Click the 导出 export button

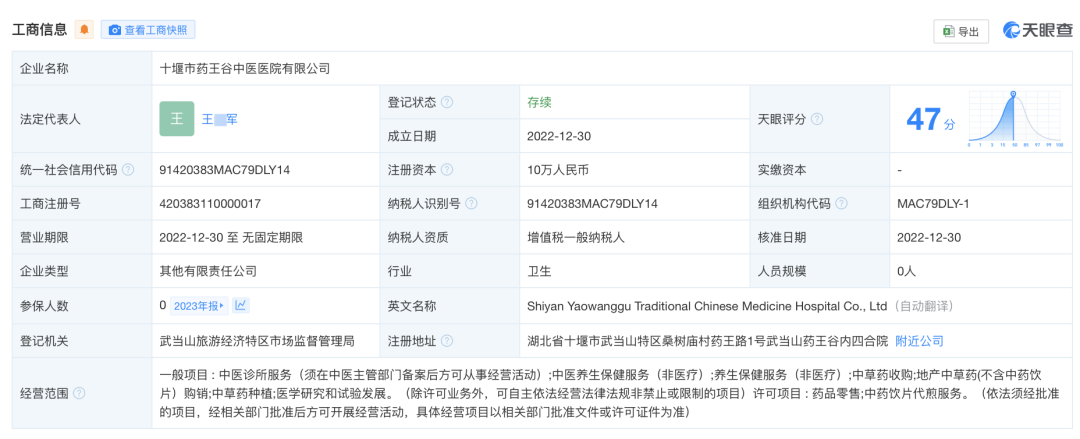(960, 31)
